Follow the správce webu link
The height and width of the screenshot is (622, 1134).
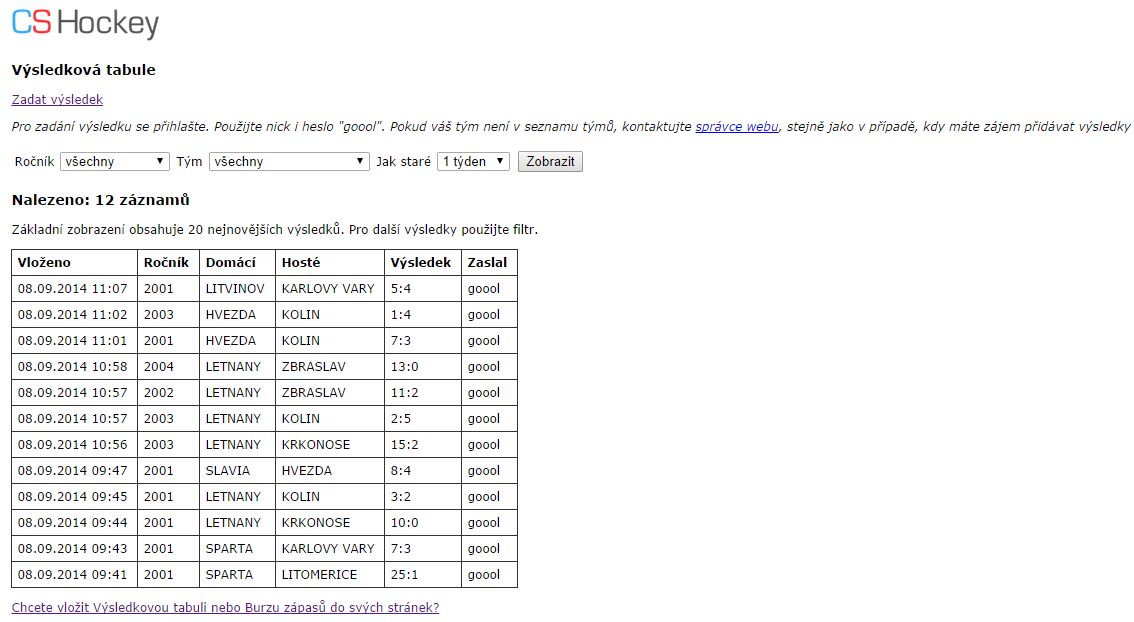[737, 127]
